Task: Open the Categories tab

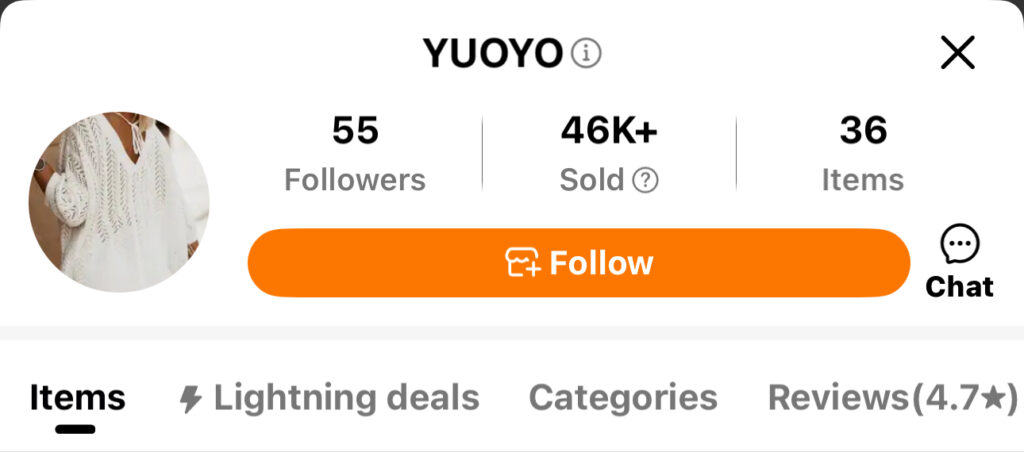Action: click(622, 398)
